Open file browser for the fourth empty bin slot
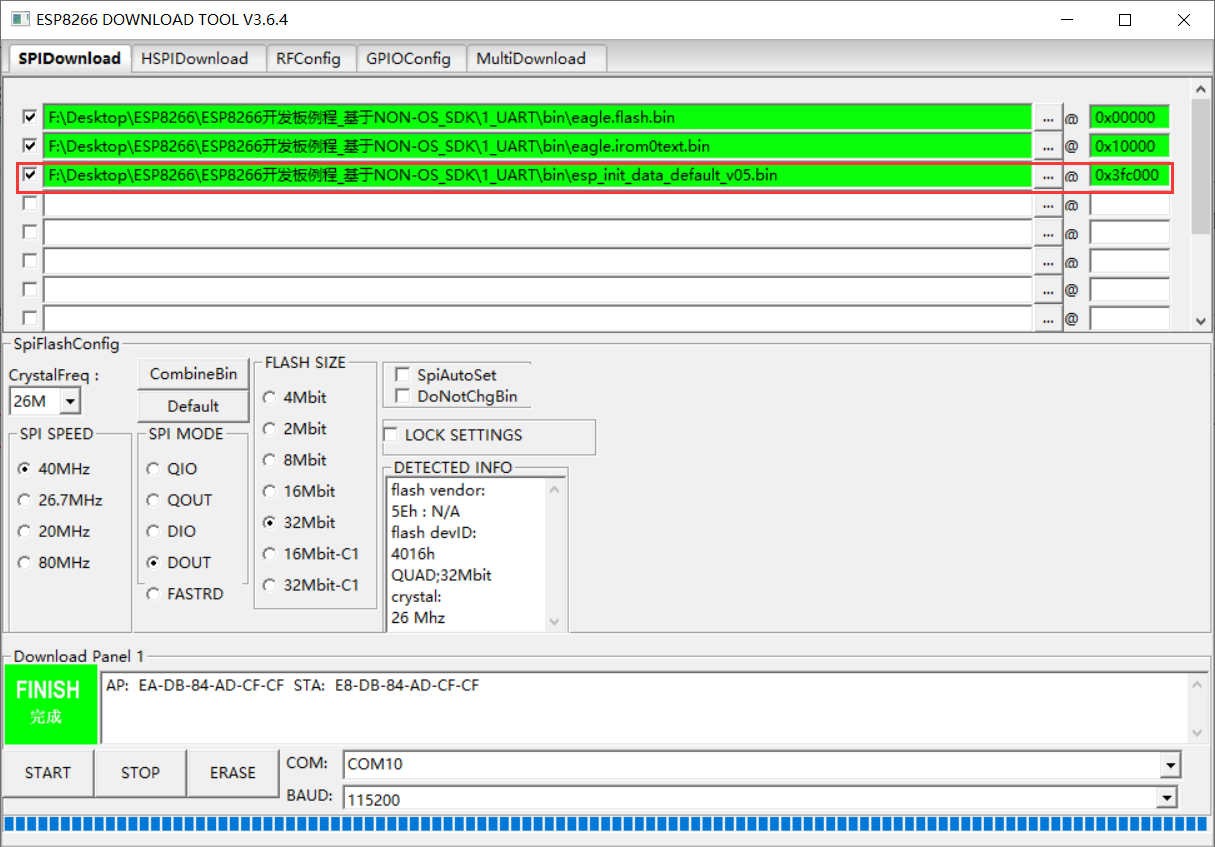The width and height of the screenshot is (1215, 847). tap(1048, 203)
